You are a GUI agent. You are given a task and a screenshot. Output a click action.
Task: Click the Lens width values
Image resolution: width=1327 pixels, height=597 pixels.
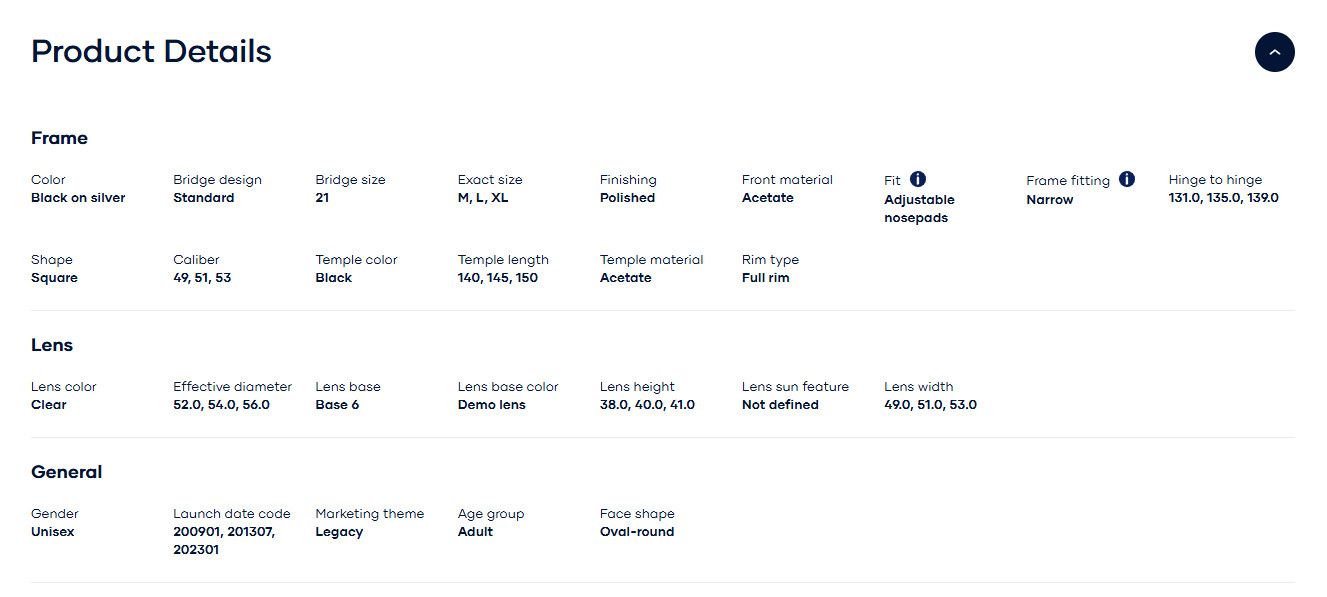tap(930, 405)
